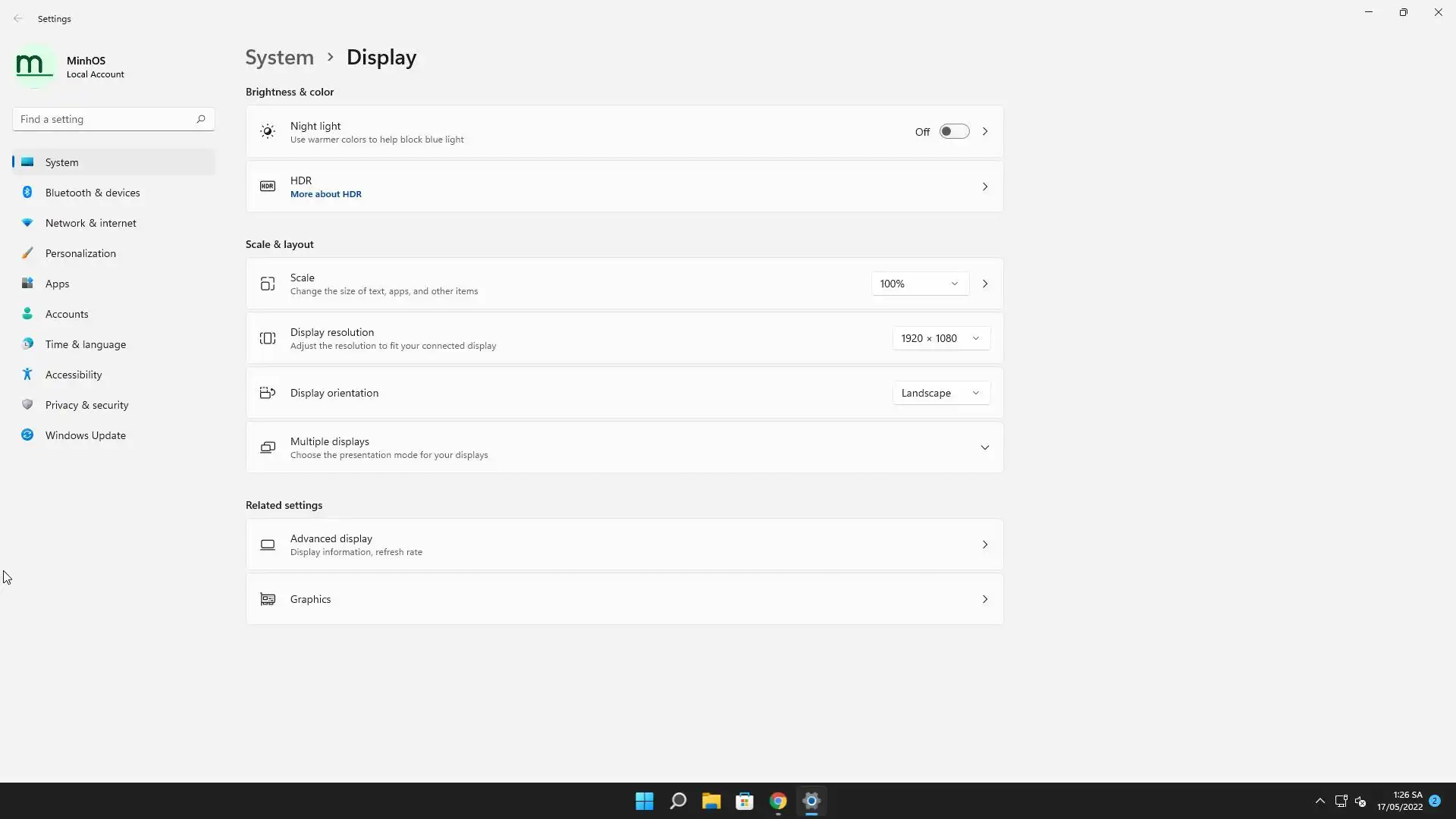The height and width of the screenshot is (819, 1456).
Task: Go to Personalization settings
Action: pos(80,253)
